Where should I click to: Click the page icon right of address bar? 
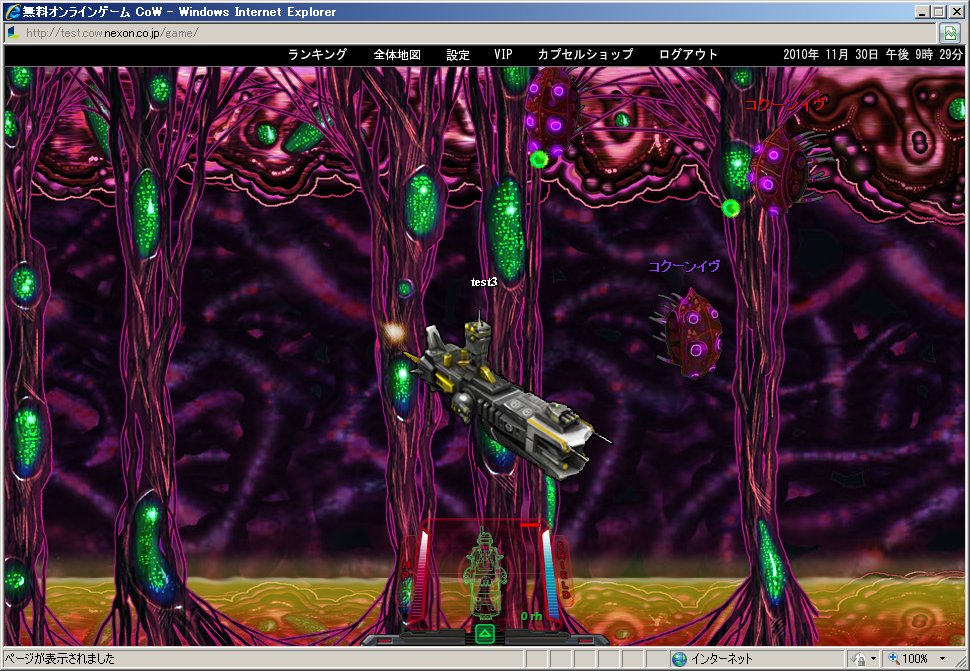pyautogui.click(x=950, y=32)
